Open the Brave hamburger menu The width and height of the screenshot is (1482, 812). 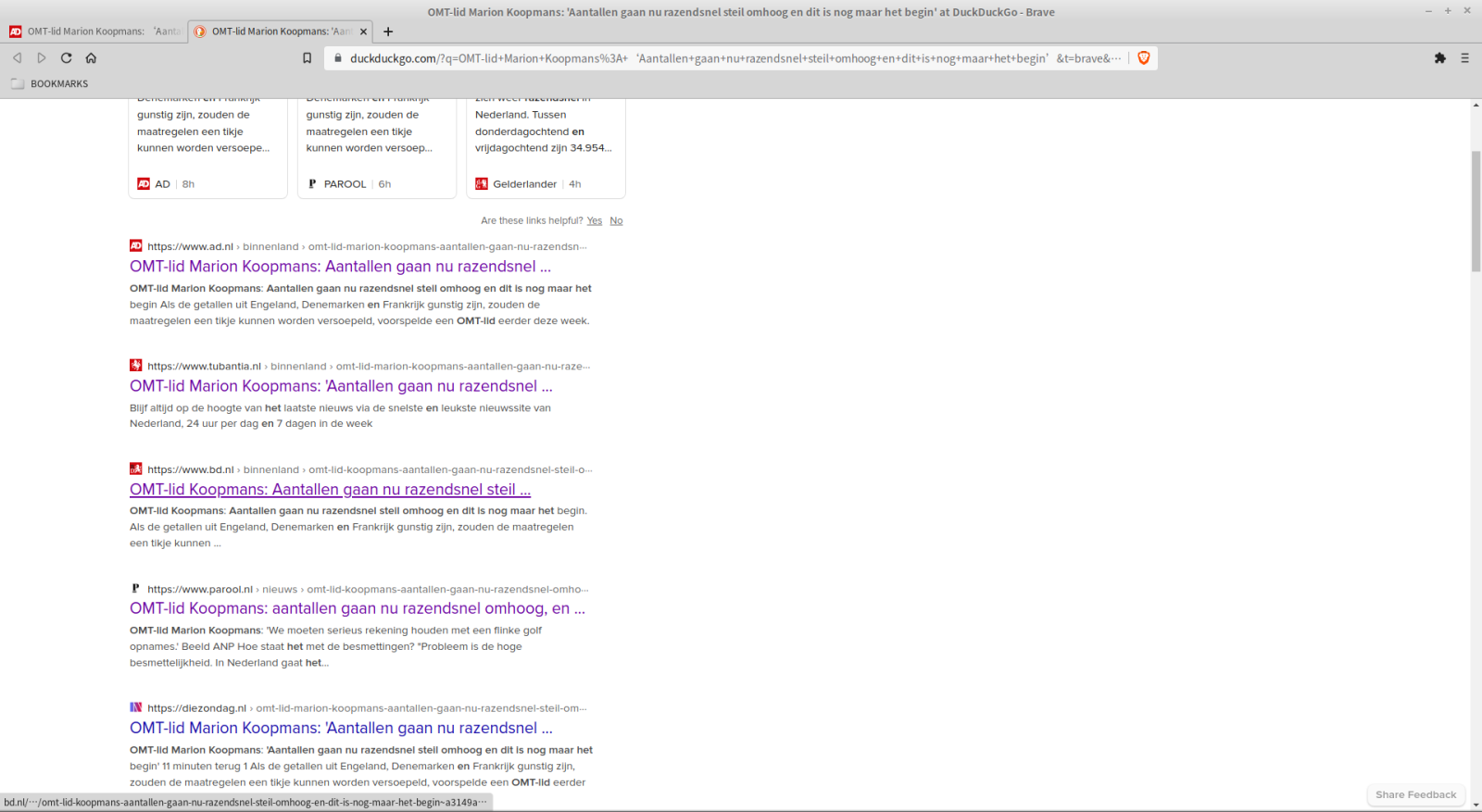1464,58
